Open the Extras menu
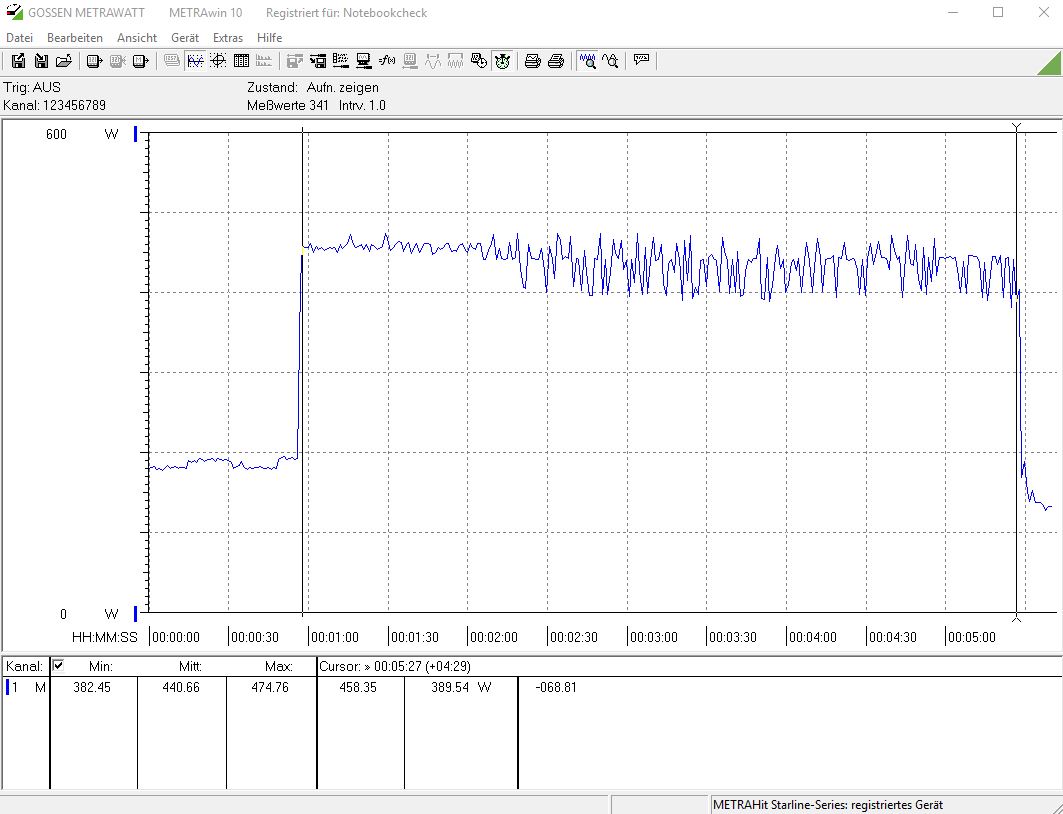This screenshot has height=814, width=1063. [x=228, y=38]
